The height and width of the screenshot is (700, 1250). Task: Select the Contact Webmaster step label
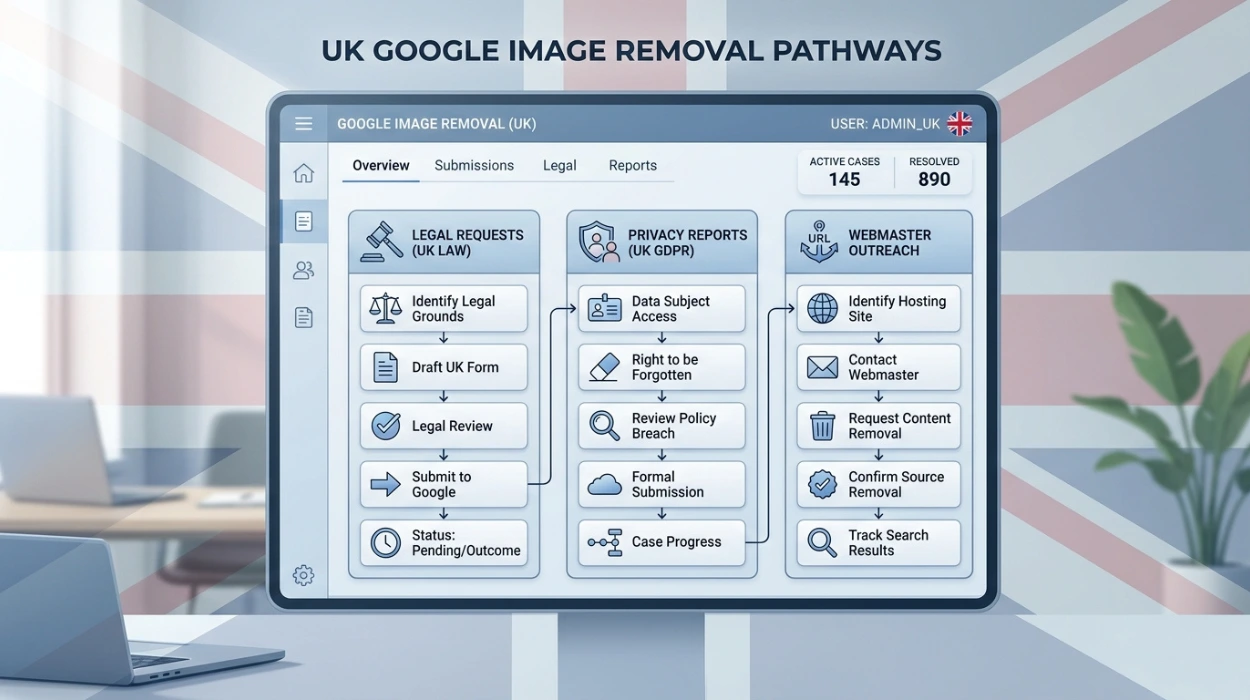point(884,367)
